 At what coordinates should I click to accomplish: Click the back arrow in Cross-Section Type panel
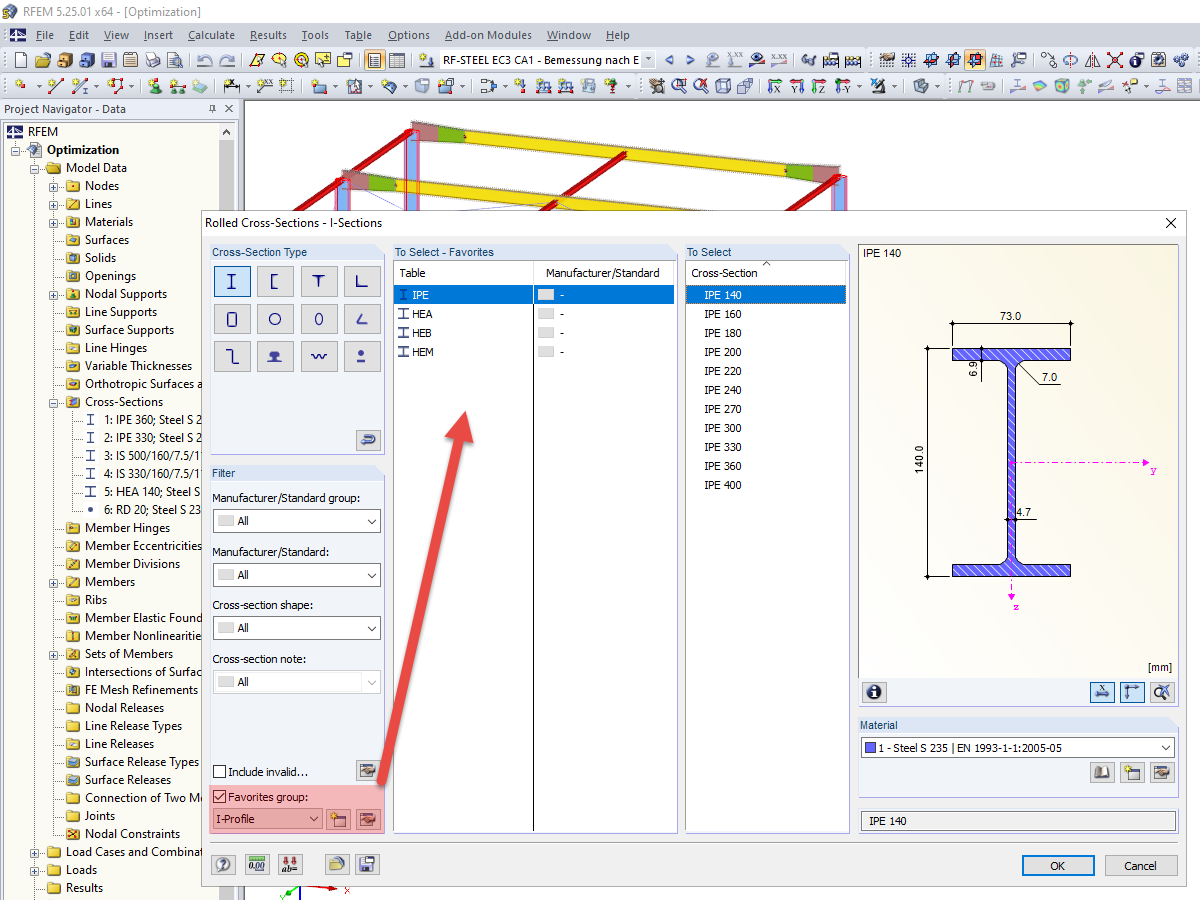(368, 440)
